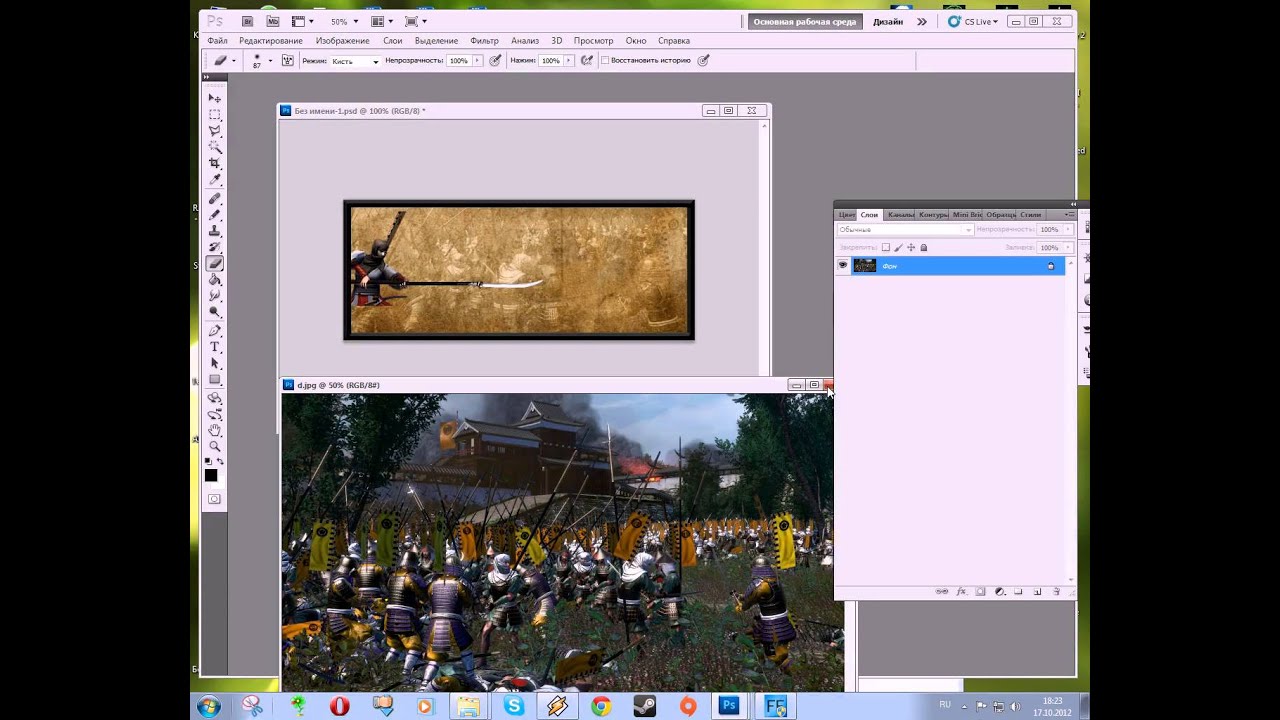Screen dimensions: 1280x720
Task: Select the Move tool
Action: (x=214, y=98)
